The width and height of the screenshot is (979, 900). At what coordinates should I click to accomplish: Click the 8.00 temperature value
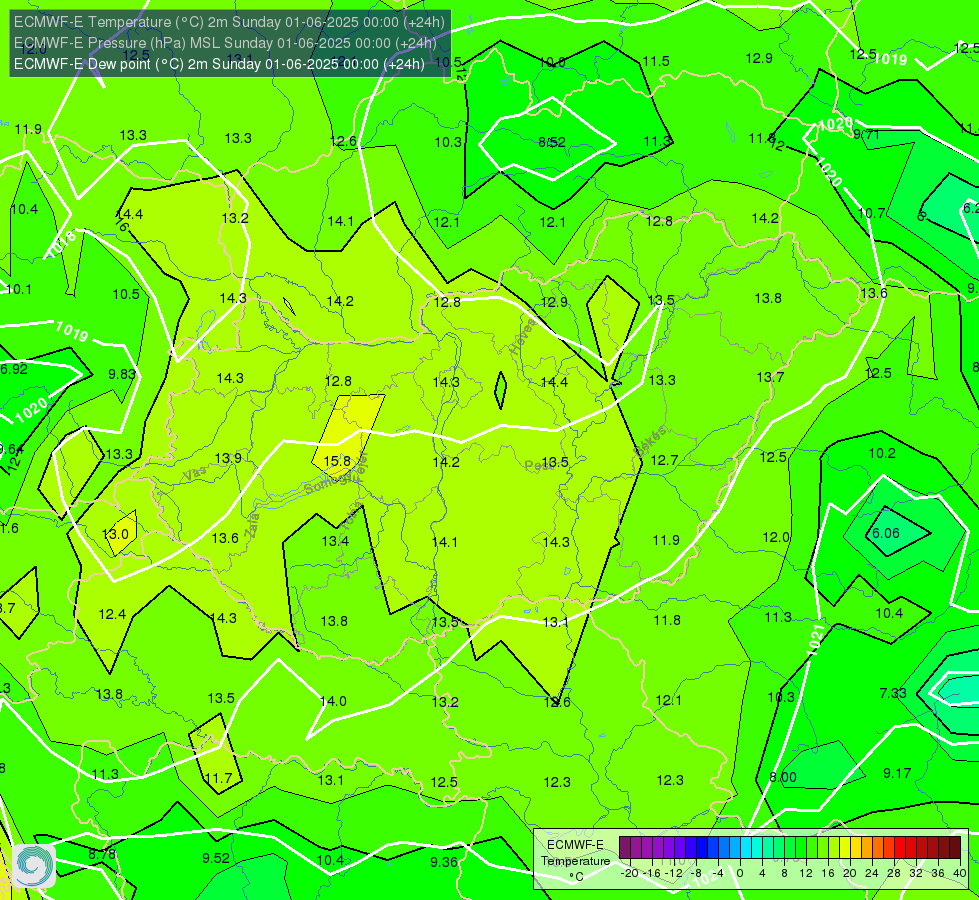tap(783, 777)
